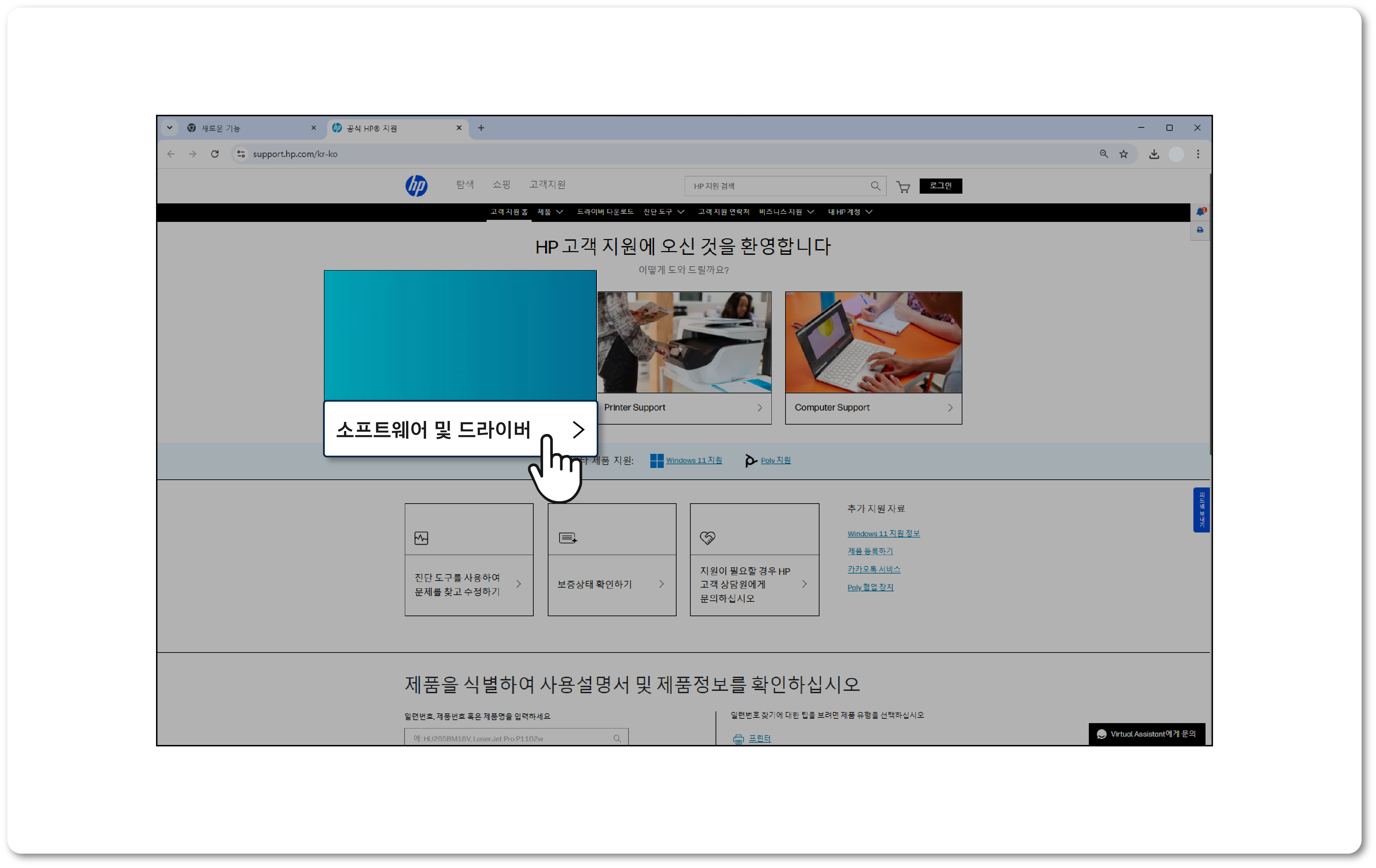Click the HP 지원 검색 input field
The height and width of the screenshot is (868, 1376).
click(x=777, y=186)
